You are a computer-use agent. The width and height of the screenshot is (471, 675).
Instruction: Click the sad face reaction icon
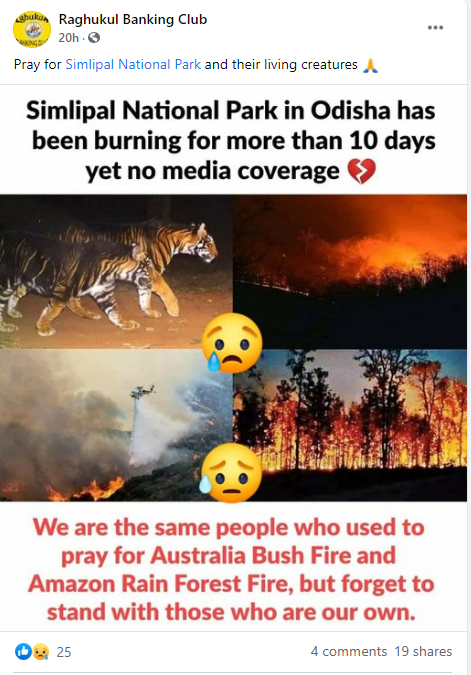(40, 652)
